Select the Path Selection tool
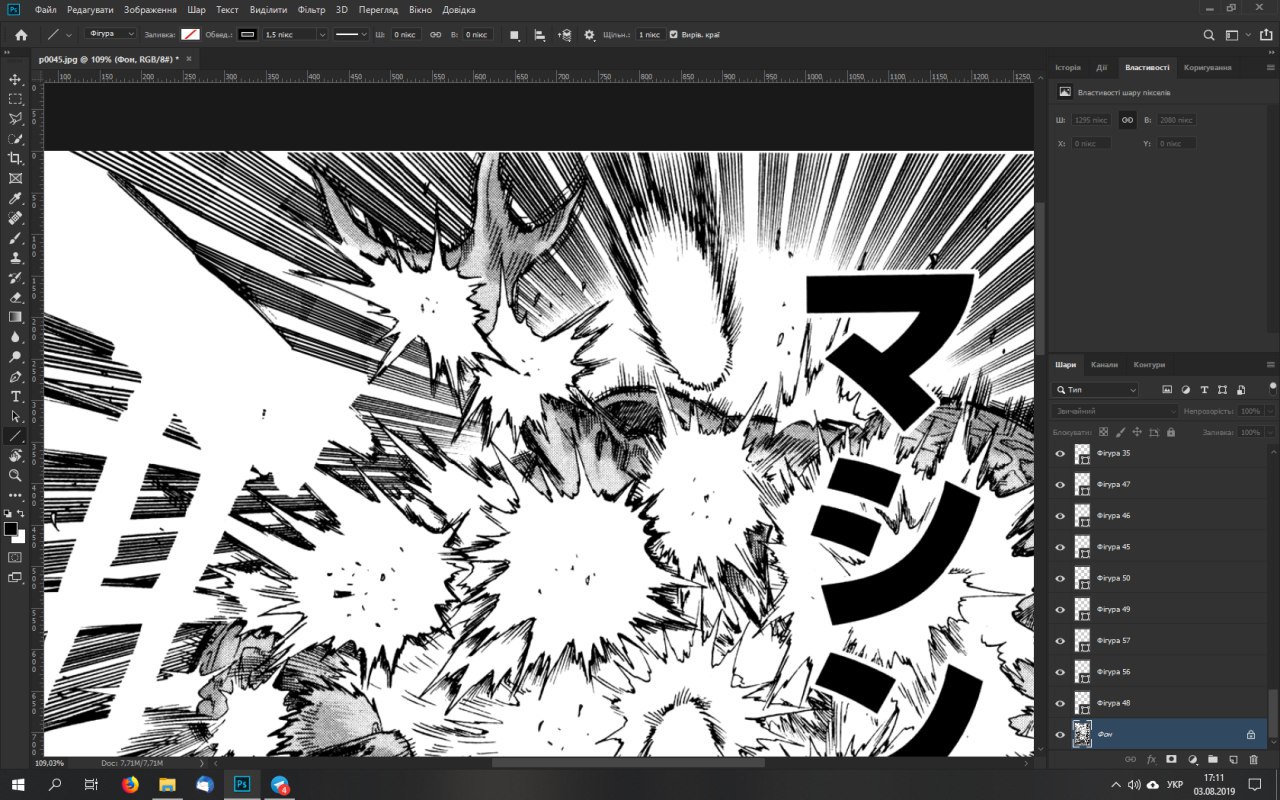 15,416
